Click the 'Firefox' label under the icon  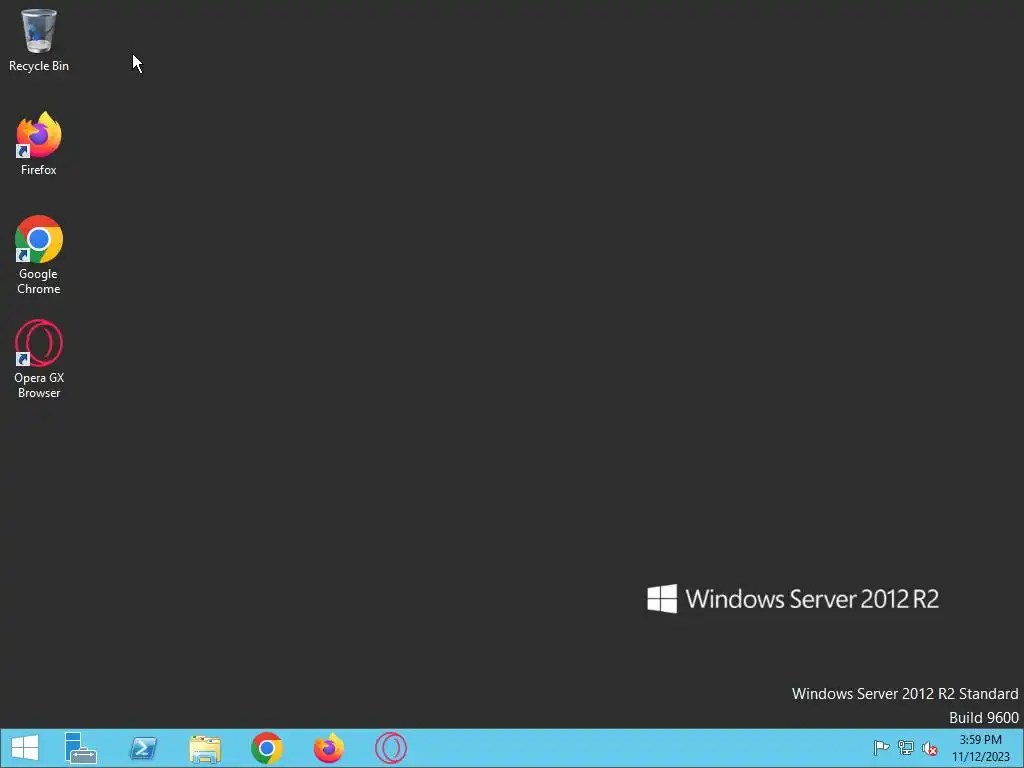click(x=39, y=170)
